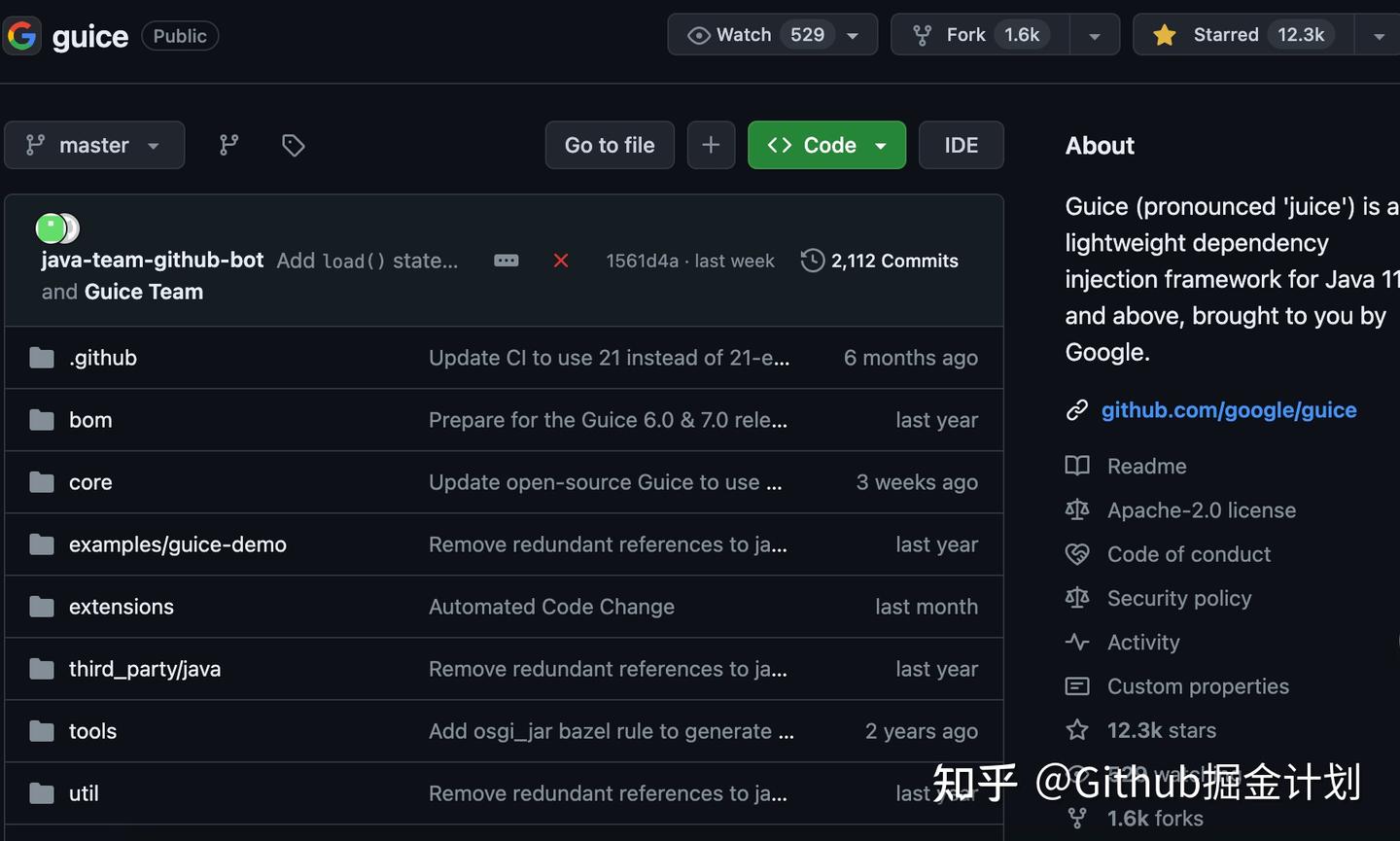The width and height of the screenshot is (1400, 841).
Task: Open the tags icon
Action: click(x=293, y=145)
